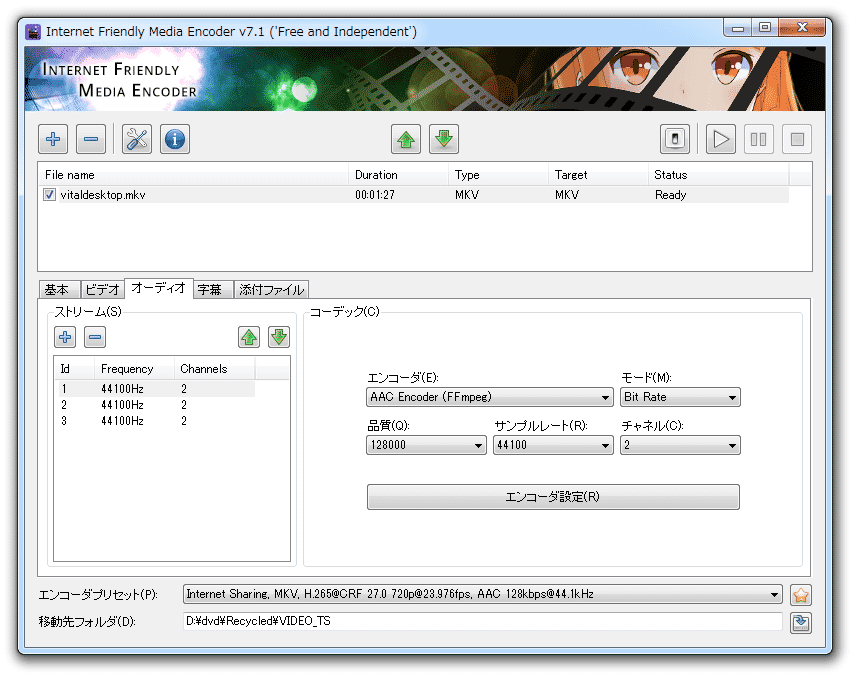This screenshot has height=676, width=853.
Task: Click the 移動先フォルダ(D) path field
Action: (x=483, y=621)
